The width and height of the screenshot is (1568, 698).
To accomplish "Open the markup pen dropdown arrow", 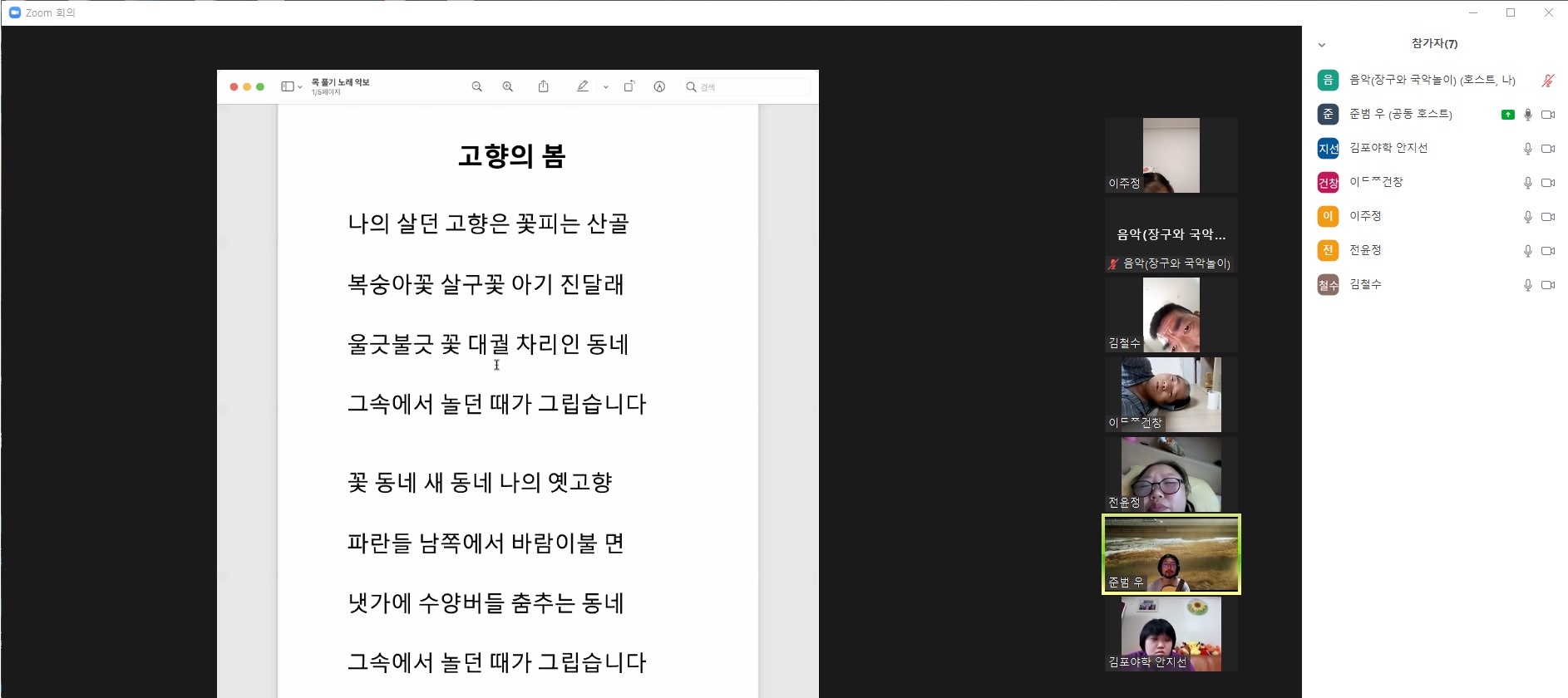I will click(606, 86).
